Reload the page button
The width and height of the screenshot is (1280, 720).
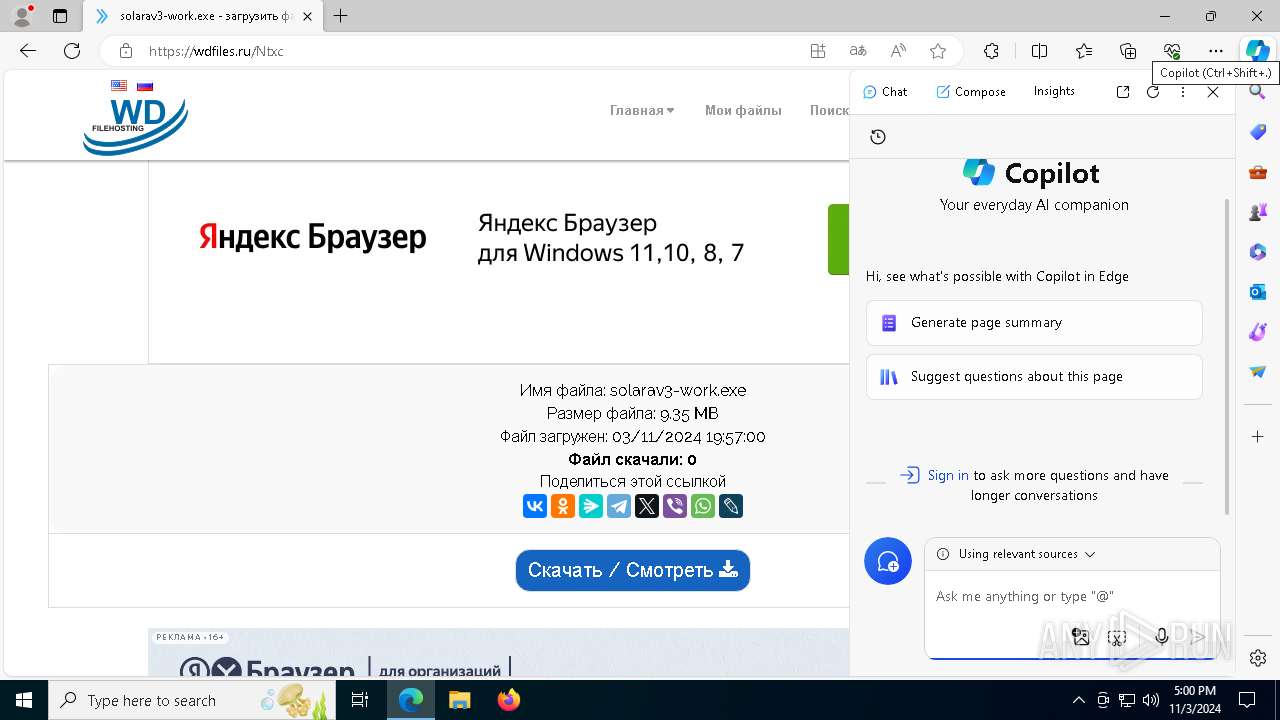pos(72,51)
